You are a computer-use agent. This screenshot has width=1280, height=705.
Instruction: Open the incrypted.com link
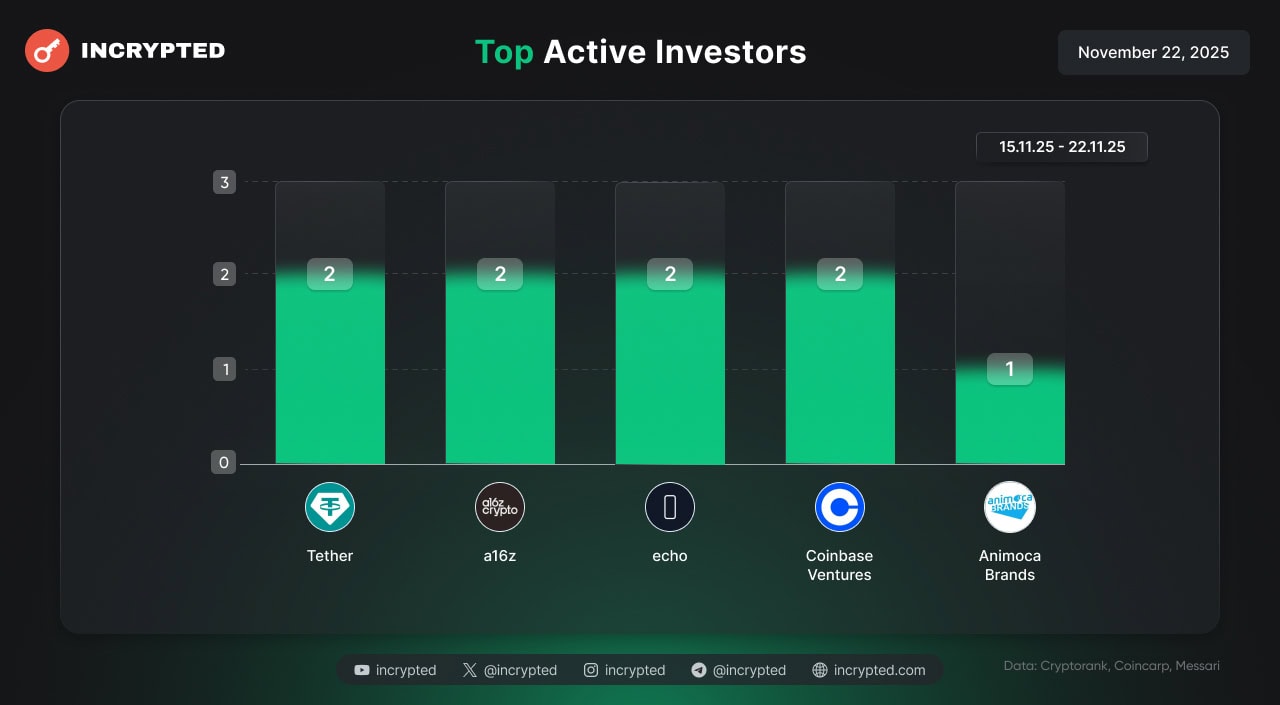tap(879, 670)
